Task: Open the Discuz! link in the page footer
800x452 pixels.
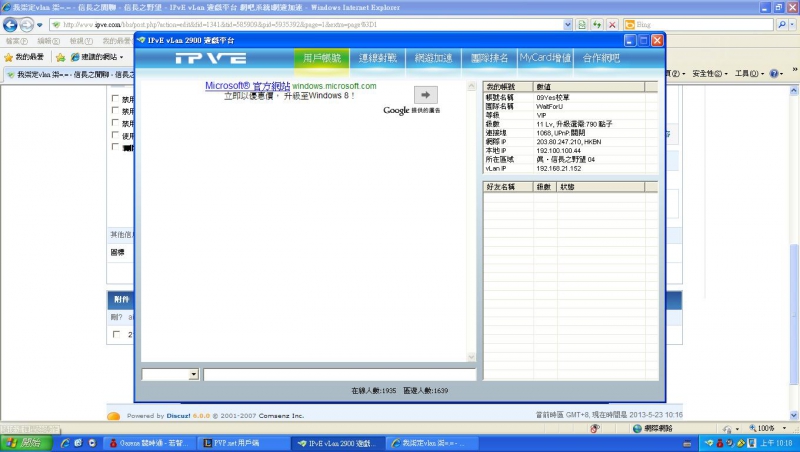Action: coord(178,416)
